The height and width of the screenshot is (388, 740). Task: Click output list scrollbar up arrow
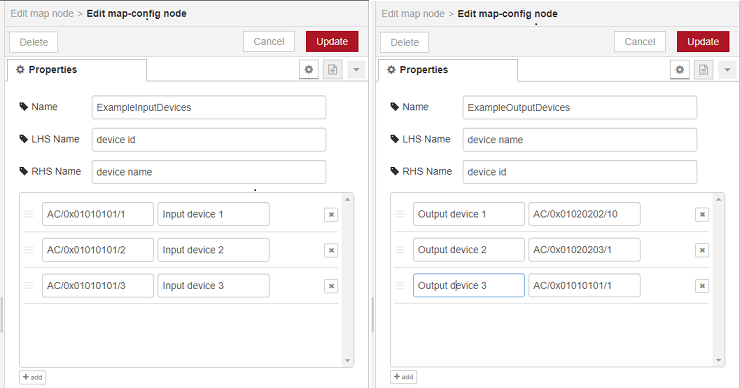point(718,200)
